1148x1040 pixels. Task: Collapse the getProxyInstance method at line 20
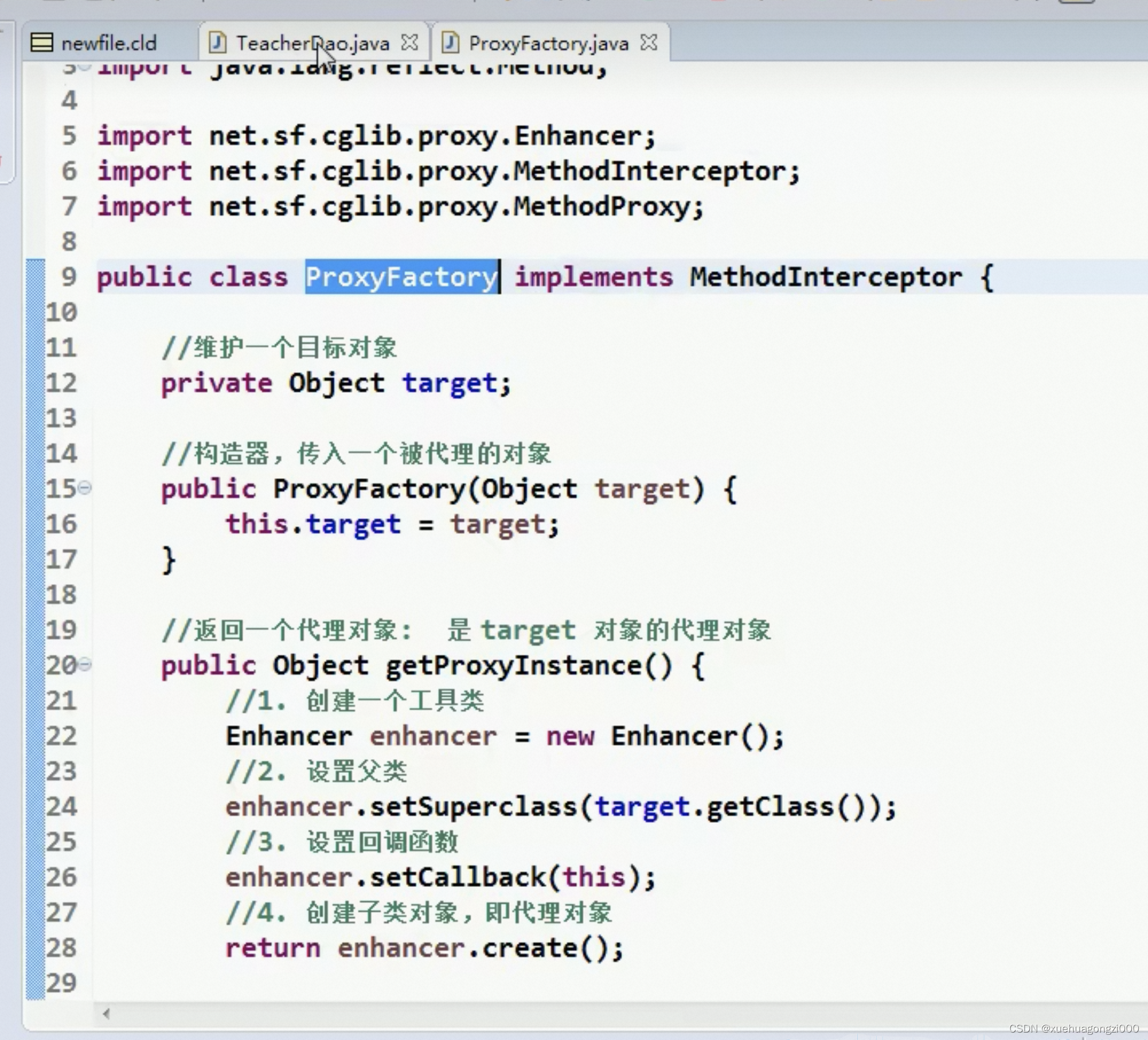pos(85,664)
